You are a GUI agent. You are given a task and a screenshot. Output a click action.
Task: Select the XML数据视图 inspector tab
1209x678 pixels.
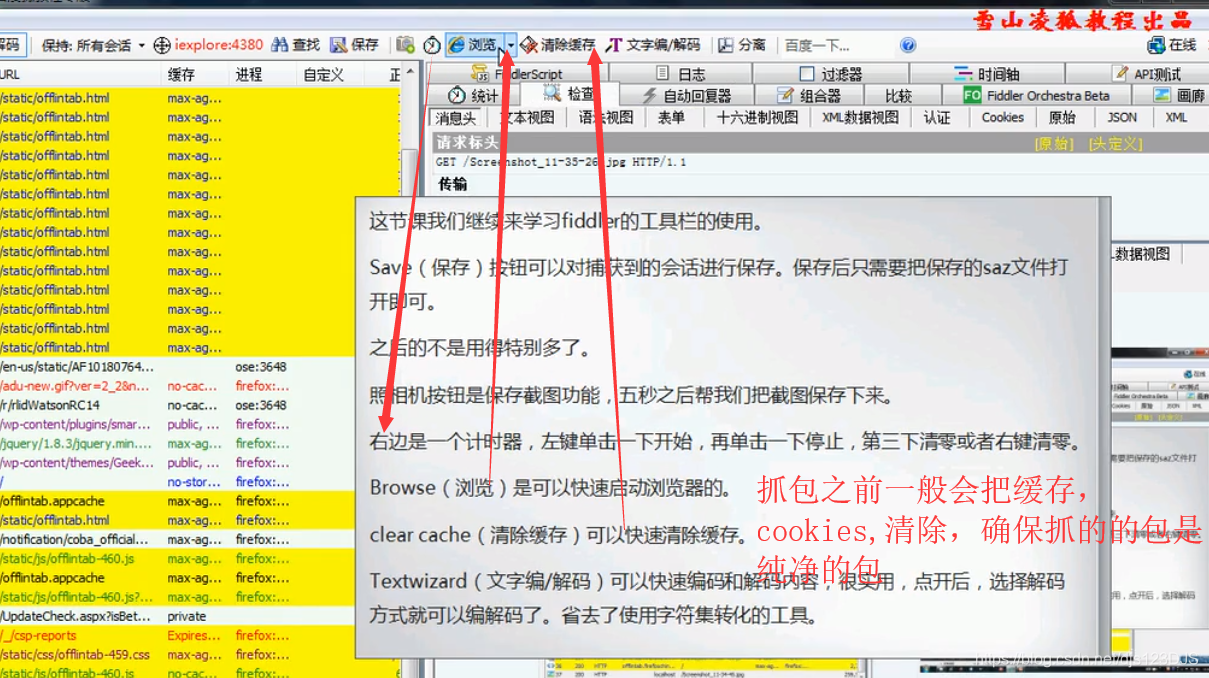(860, 117)
